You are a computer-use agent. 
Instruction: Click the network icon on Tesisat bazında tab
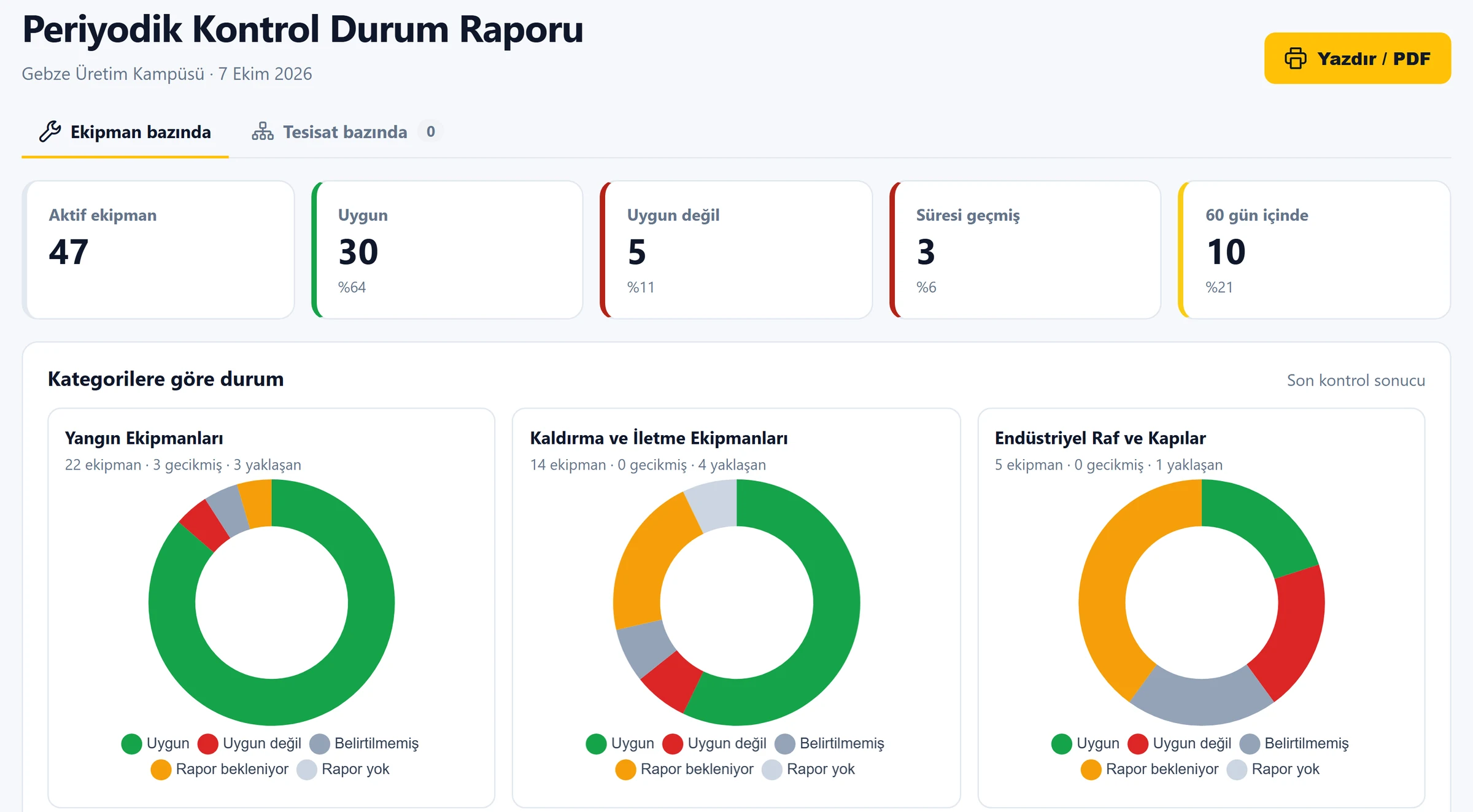point(263,131)
